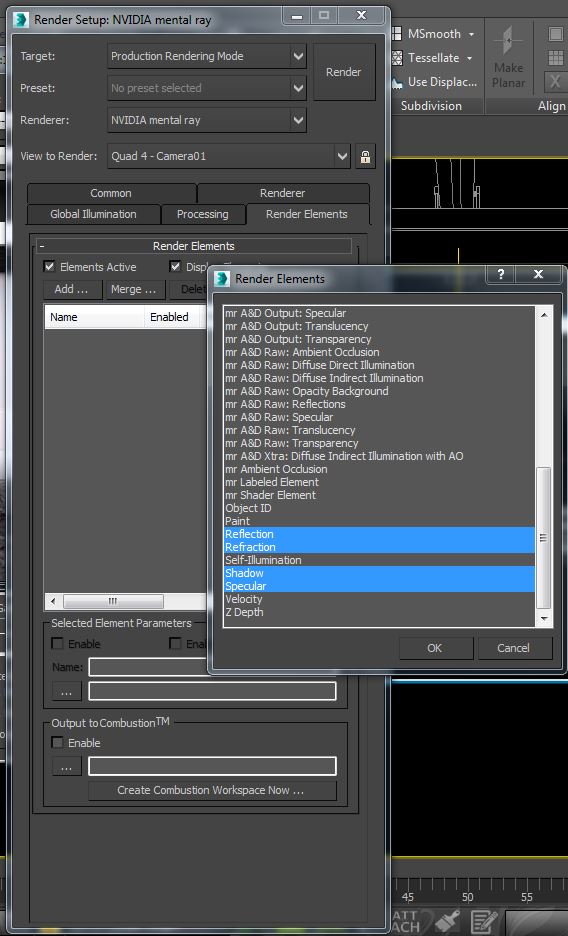Open the MSmooth dropdown arrow
This screenshot has width=568, height=936.
click(471, 35)
